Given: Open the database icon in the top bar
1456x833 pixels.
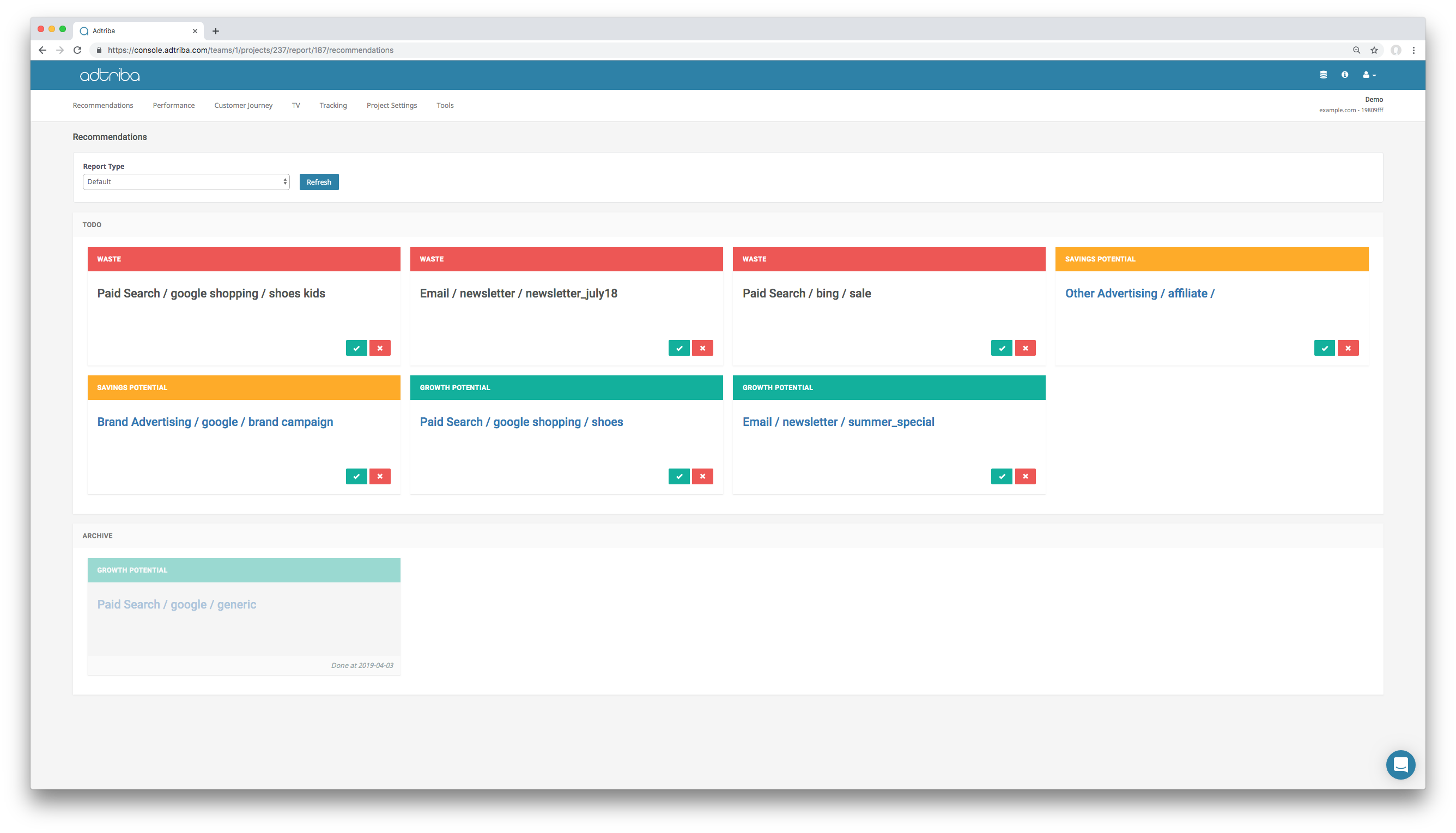Looking at the screenshot, I should coord(1323,75).
